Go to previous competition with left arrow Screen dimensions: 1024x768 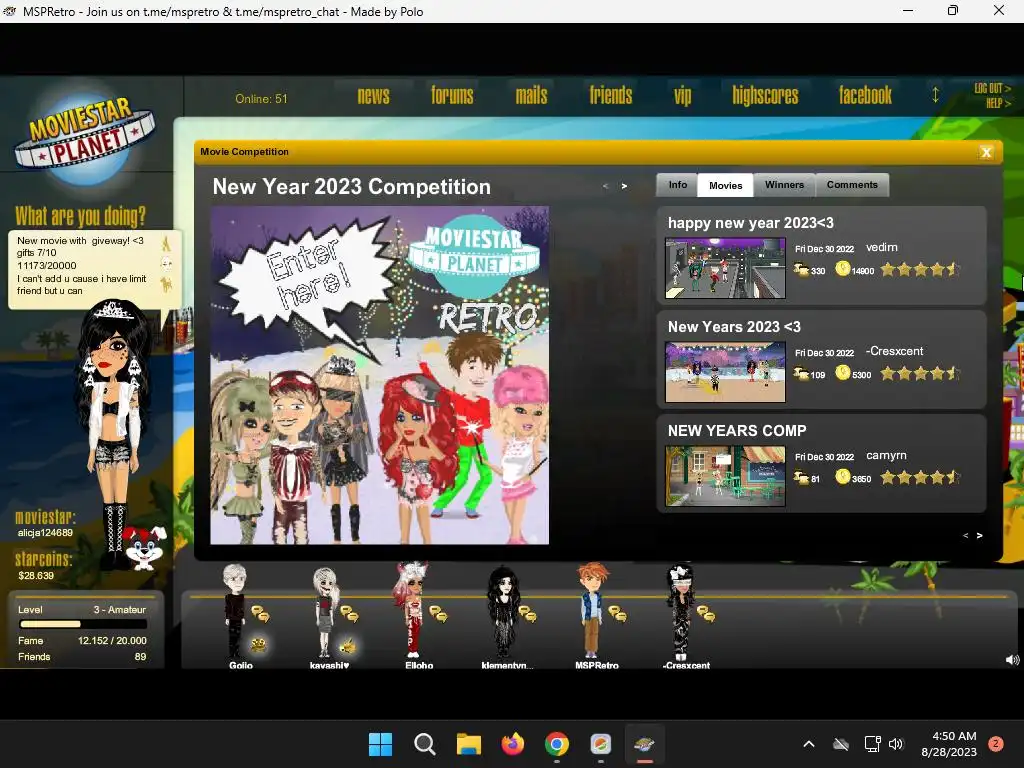pyautogui.click(x=605, y=186)
